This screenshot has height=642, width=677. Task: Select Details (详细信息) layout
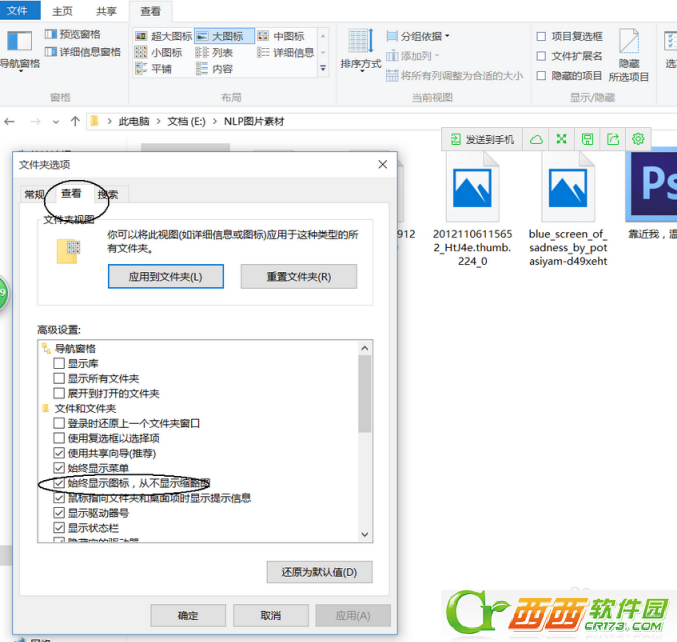(x=285, y=53)
